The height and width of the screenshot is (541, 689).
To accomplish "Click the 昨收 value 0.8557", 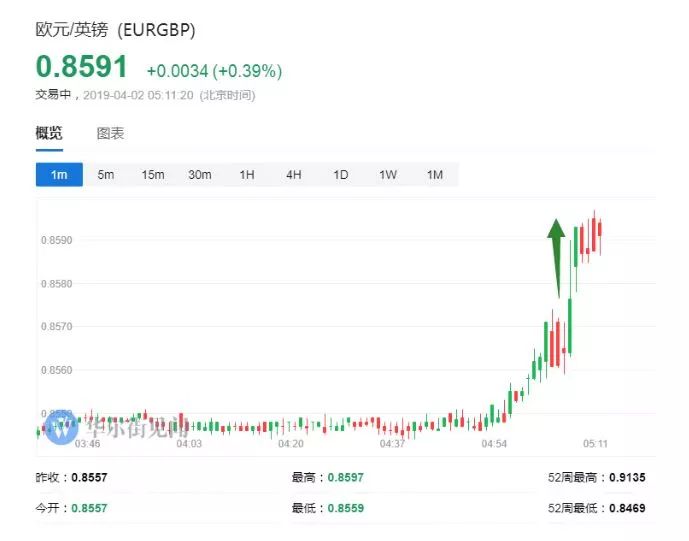I will coord(89,478).
